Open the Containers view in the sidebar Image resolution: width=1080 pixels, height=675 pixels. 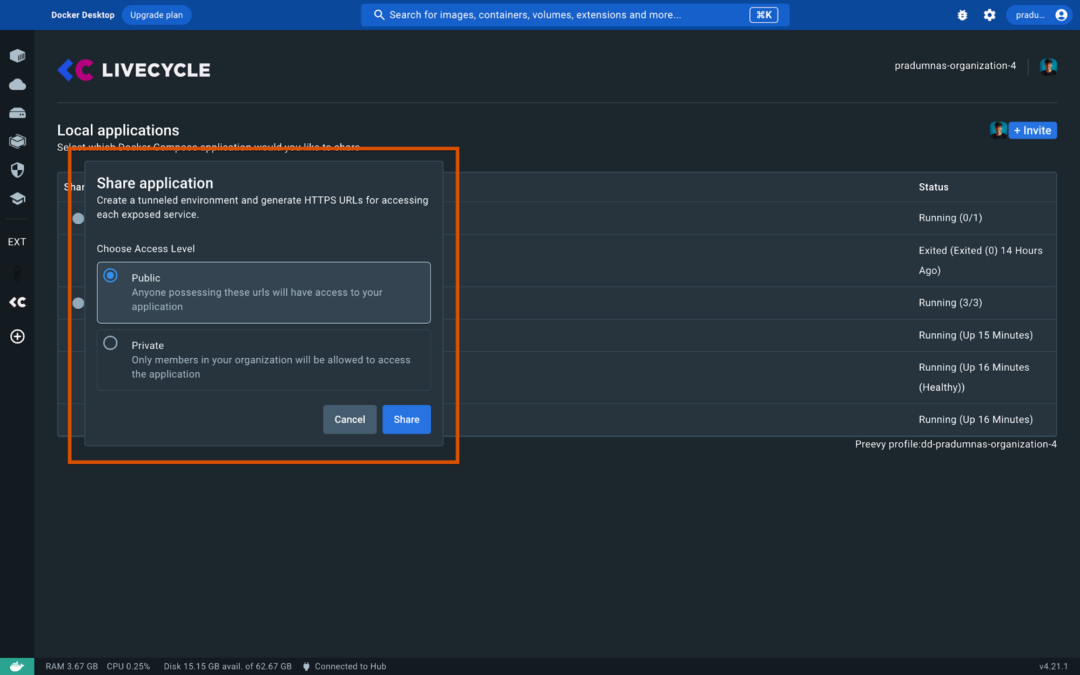[17, 56]
